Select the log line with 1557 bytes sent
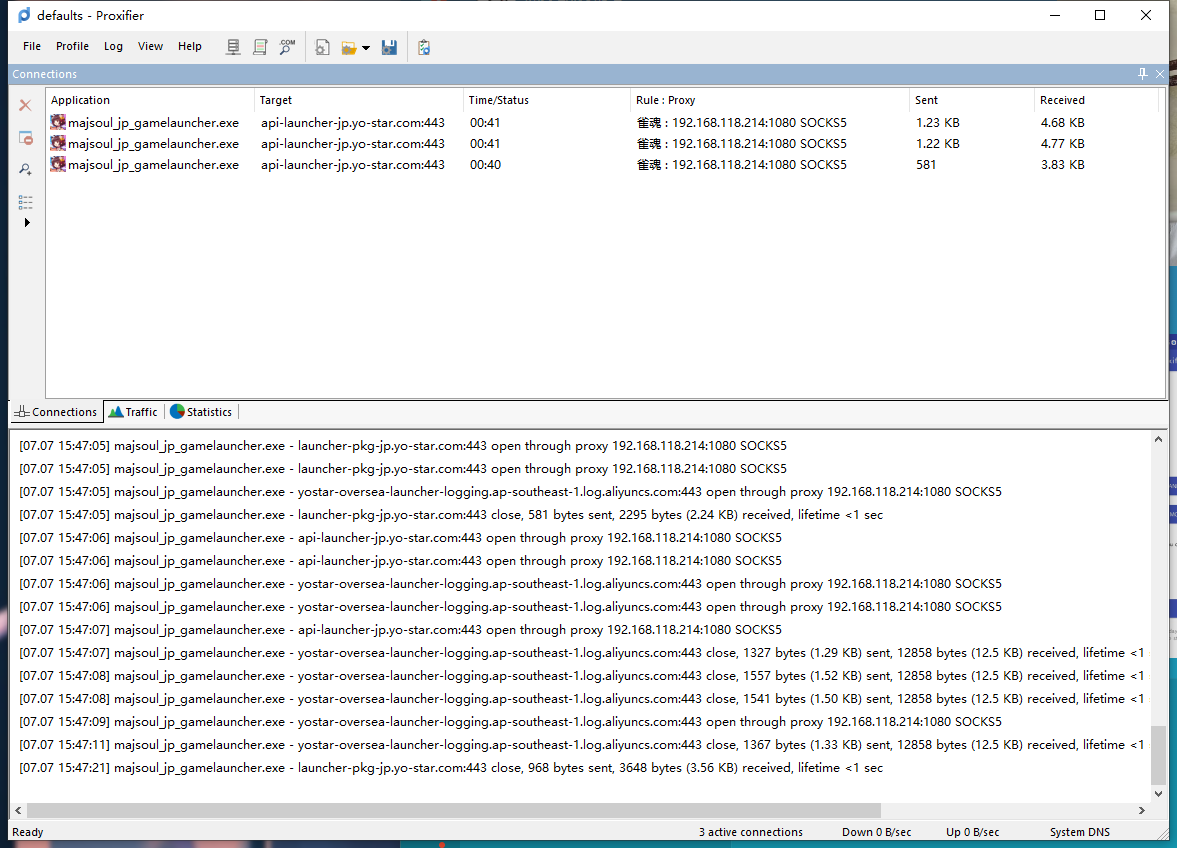The height and width of the screenshot is (848, 1177). click(x=582, y=675)
